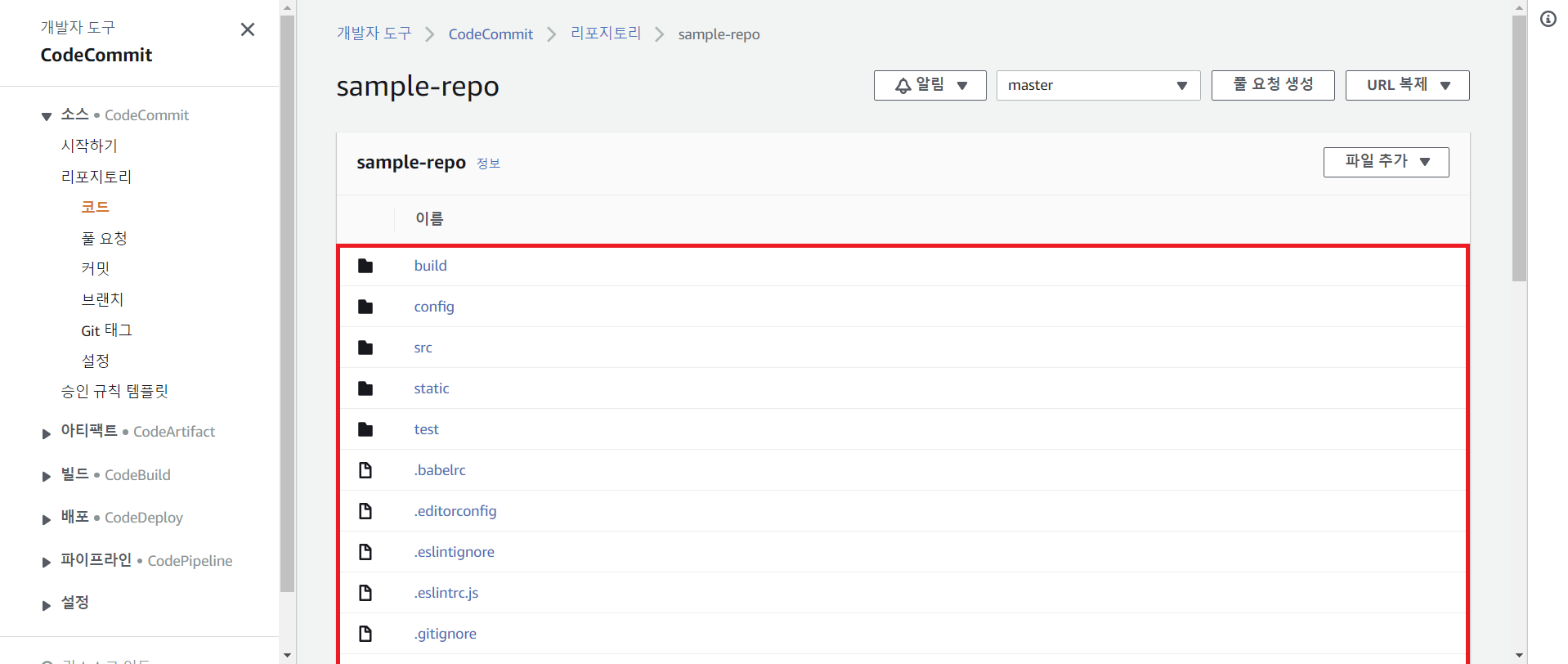Click the main page vertical scrollbar thumb
Screen dimensions: 1568x664
(1519, 148)
